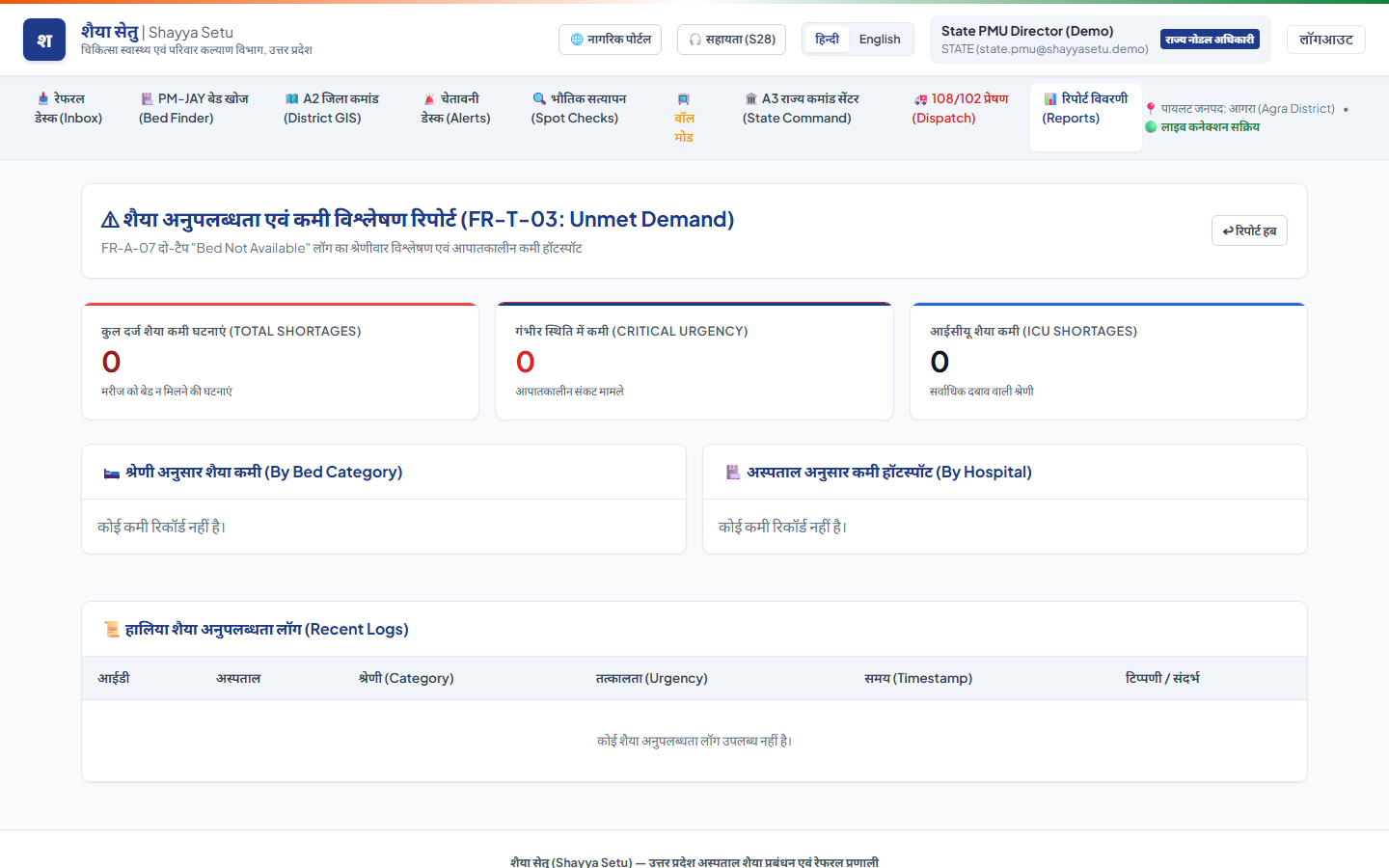Click the state.pmu@shayyasetu.demo account text
The image size is (1389, 868).
point(1045,49)
